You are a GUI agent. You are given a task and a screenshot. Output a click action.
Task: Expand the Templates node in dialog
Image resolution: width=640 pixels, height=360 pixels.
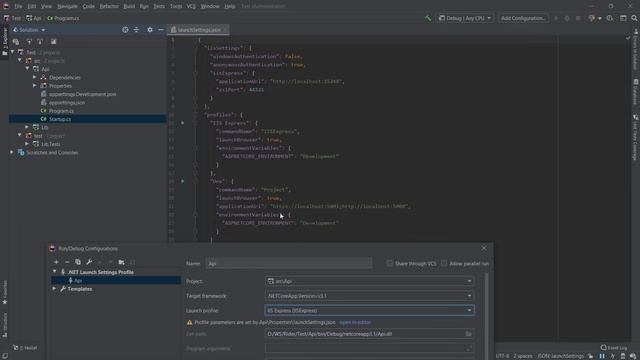(54, 289)
